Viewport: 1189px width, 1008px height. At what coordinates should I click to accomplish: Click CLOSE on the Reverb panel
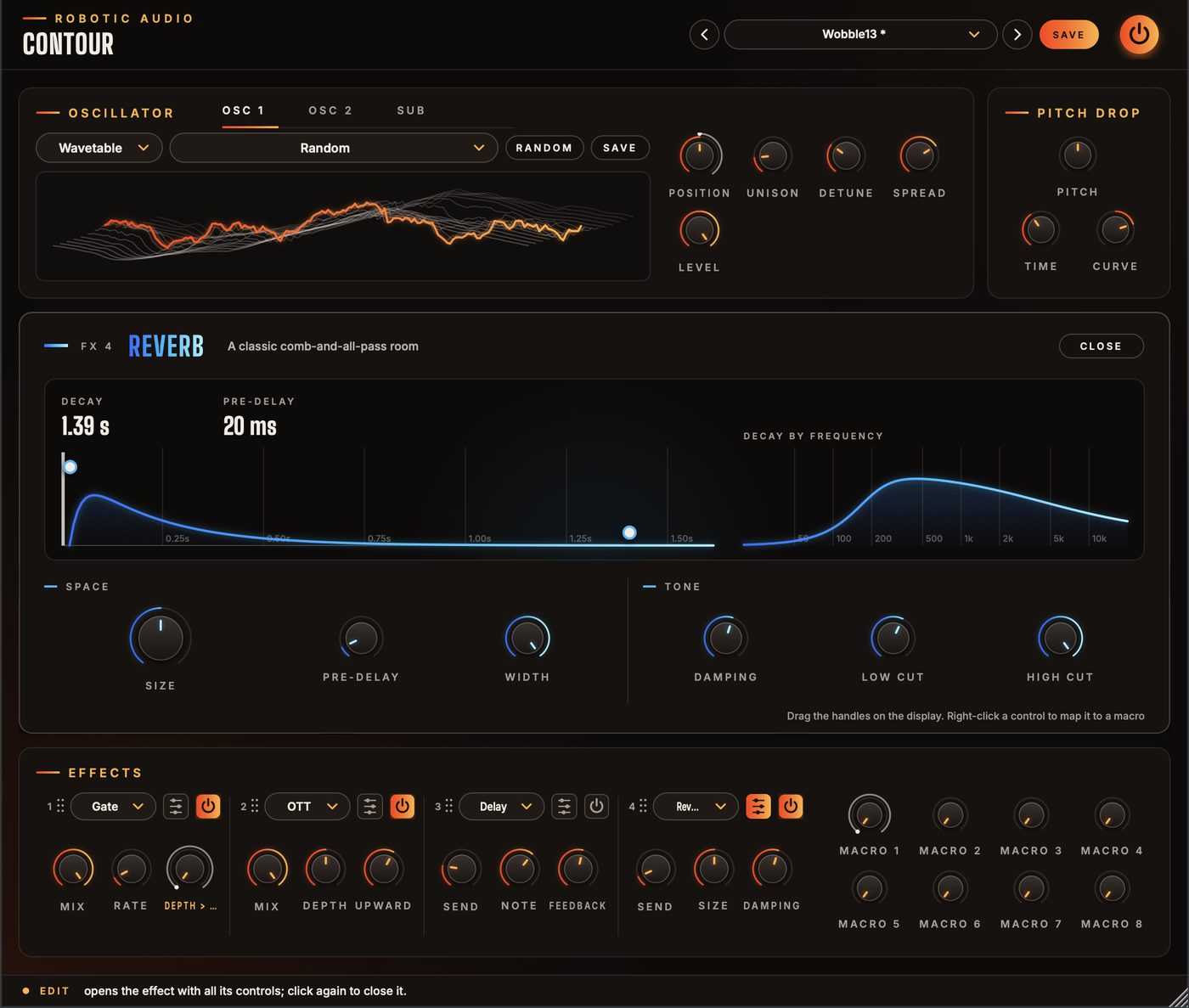tap(1101, 346)
